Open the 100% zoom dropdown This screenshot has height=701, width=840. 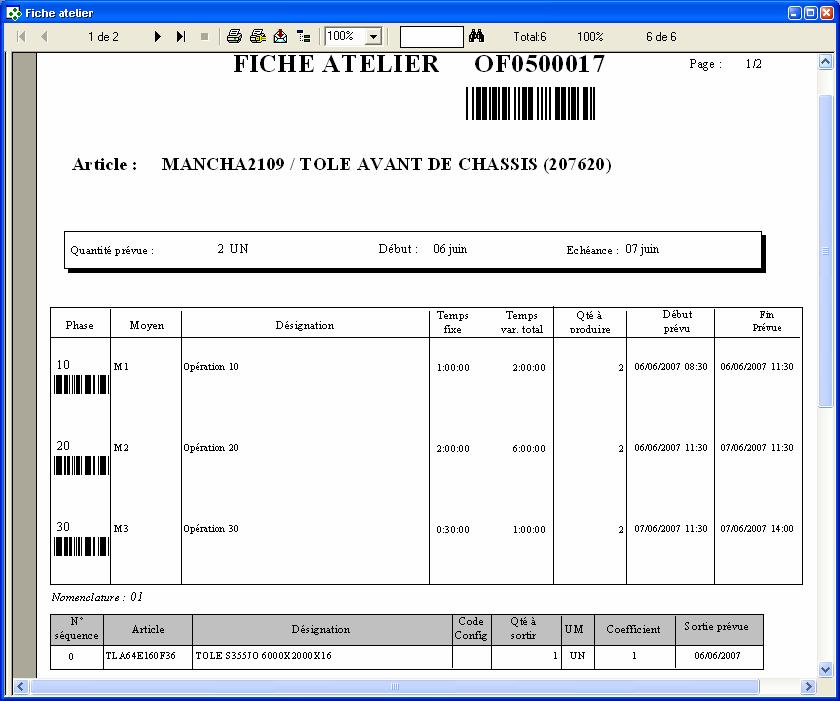click(x=373, y=36)
